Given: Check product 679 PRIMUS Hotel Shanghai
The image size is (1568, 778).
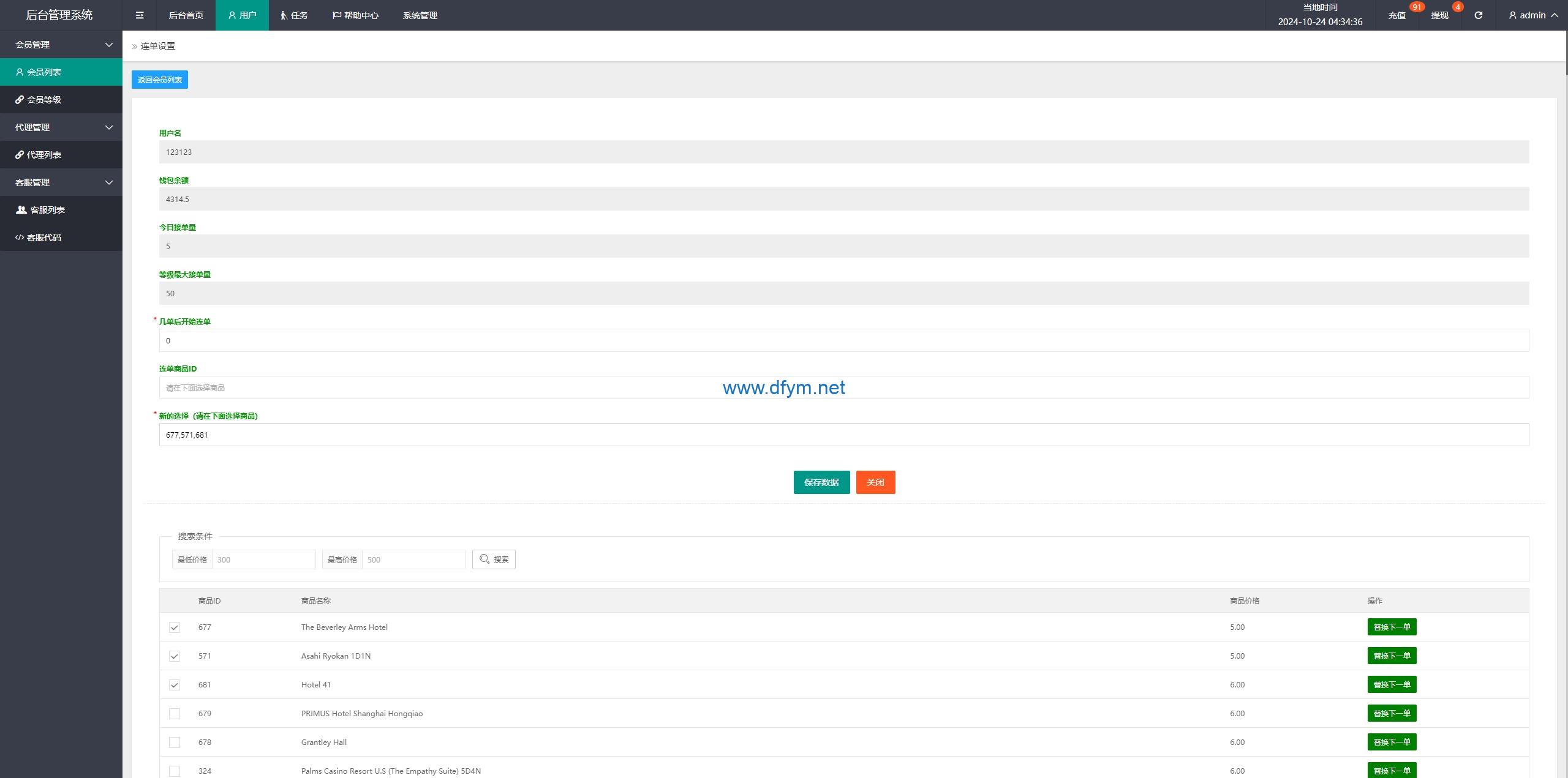Looking at the screenshot, I should (175, 714).
